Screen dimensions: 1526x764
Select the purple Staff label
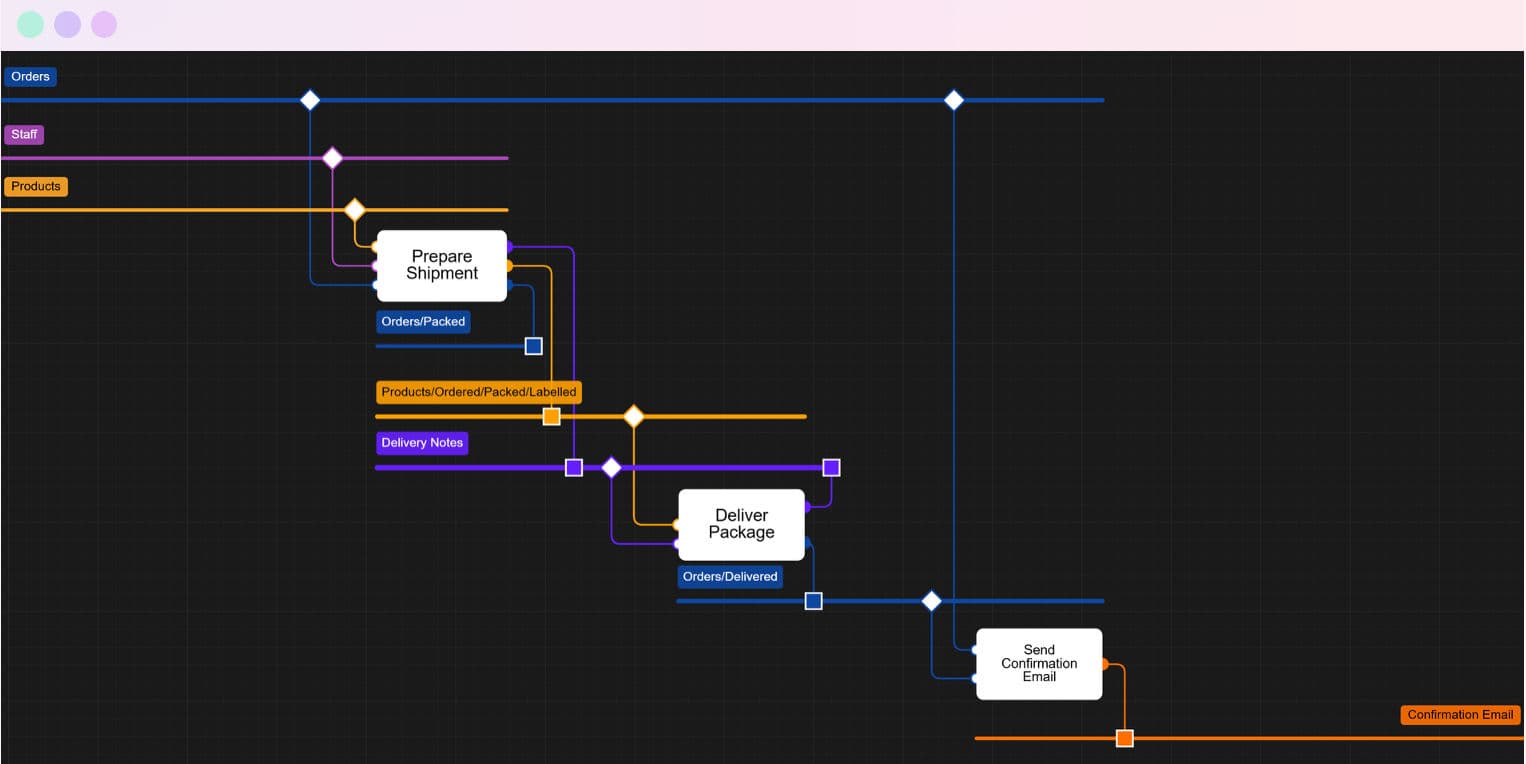[24, 135]
